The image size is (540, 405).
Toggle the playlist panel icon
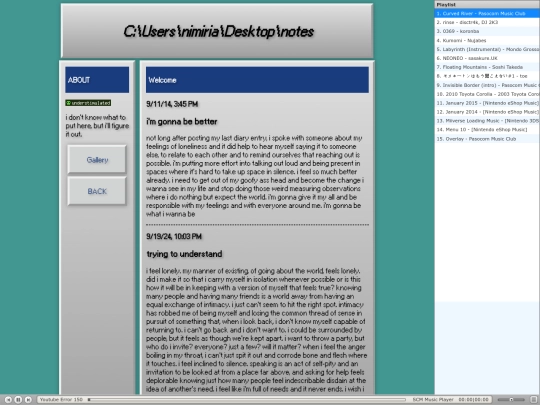tap(534, 399)
